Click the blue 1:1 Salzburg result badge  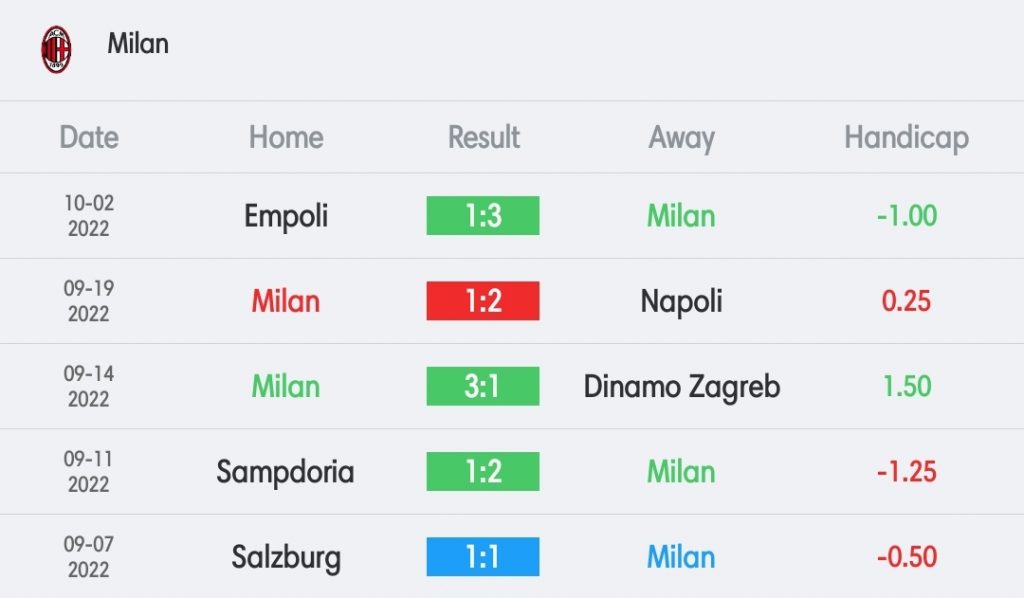[x=483, y=557]
